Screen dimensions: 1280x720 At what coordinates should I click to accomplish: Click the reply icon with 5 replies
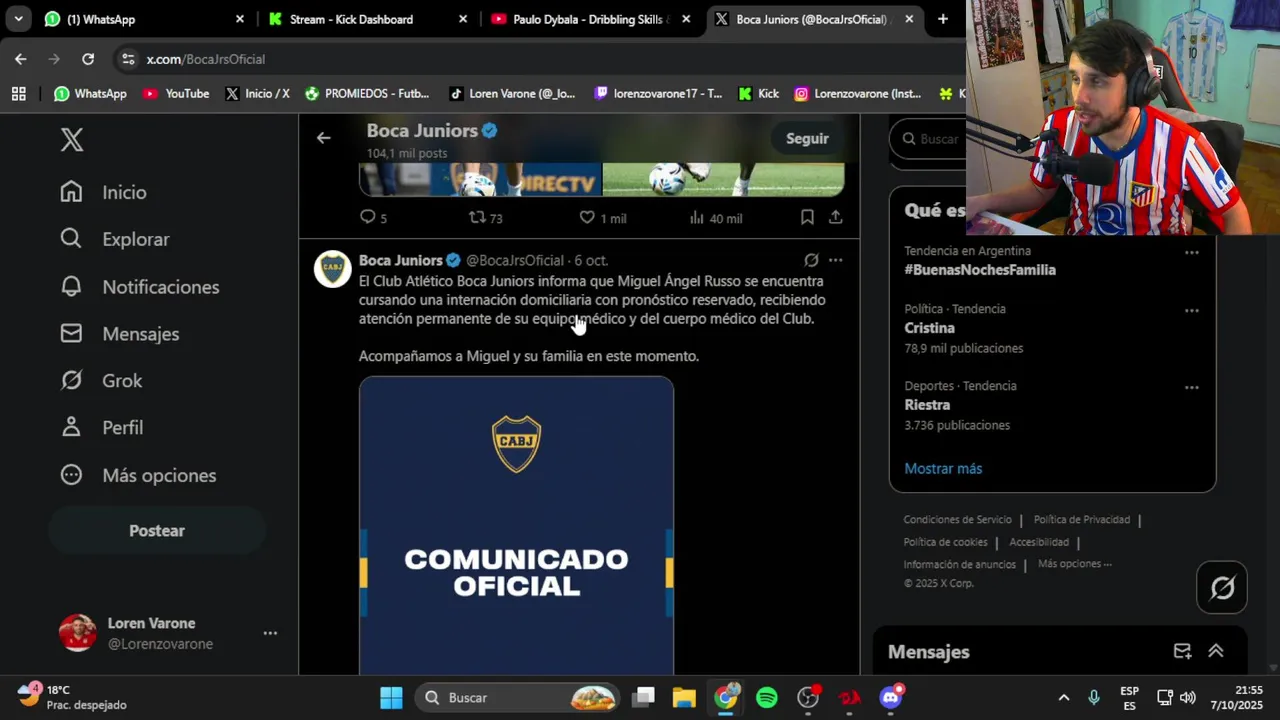tap(367, 217)
